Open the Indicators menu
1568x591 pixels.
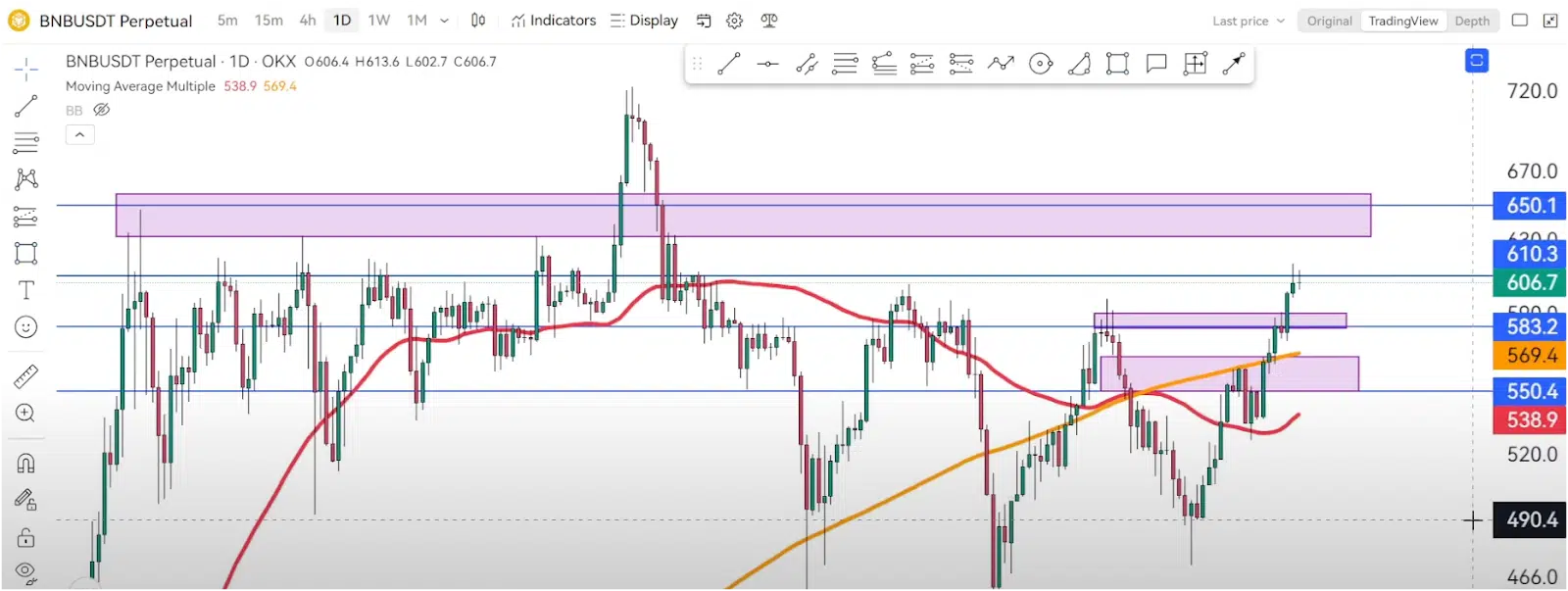point(554,21)
